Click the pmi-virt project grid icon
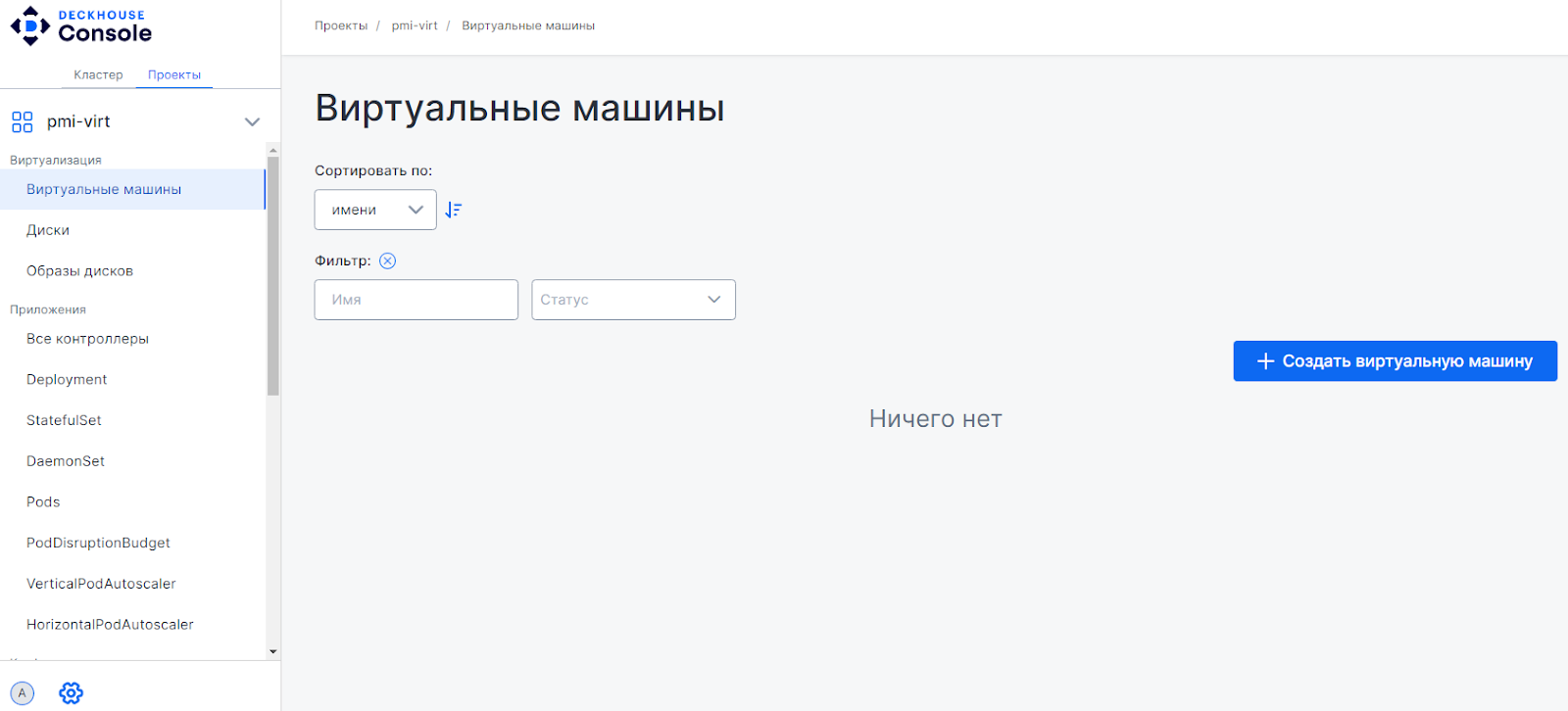This screenshot has height=711, width=1568. (22, 121)
